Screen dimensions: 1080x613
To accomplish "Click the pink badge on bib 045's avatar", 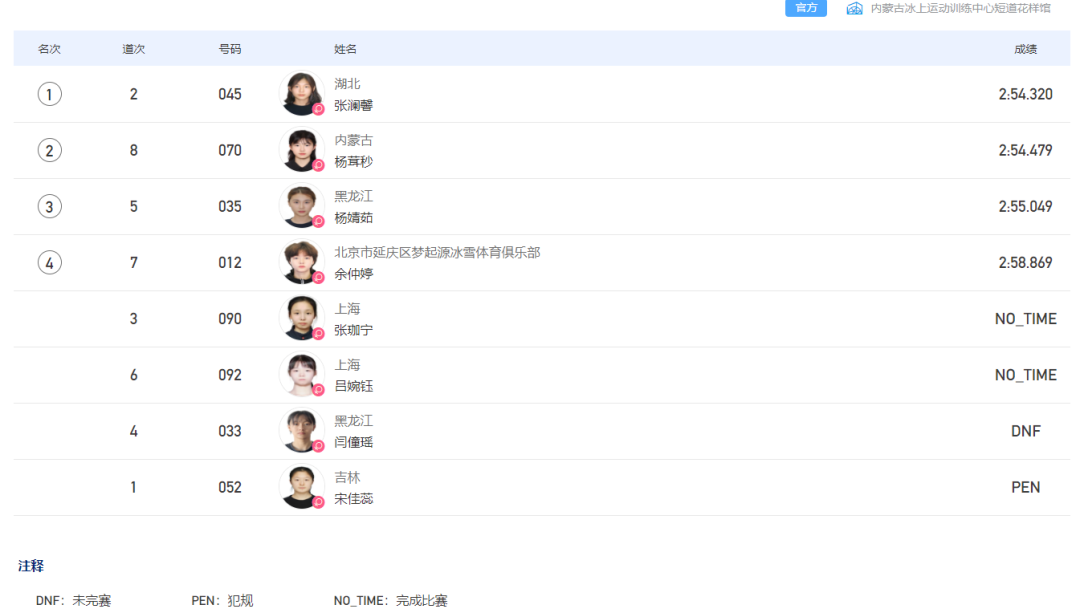I will (x=318, y=109).
